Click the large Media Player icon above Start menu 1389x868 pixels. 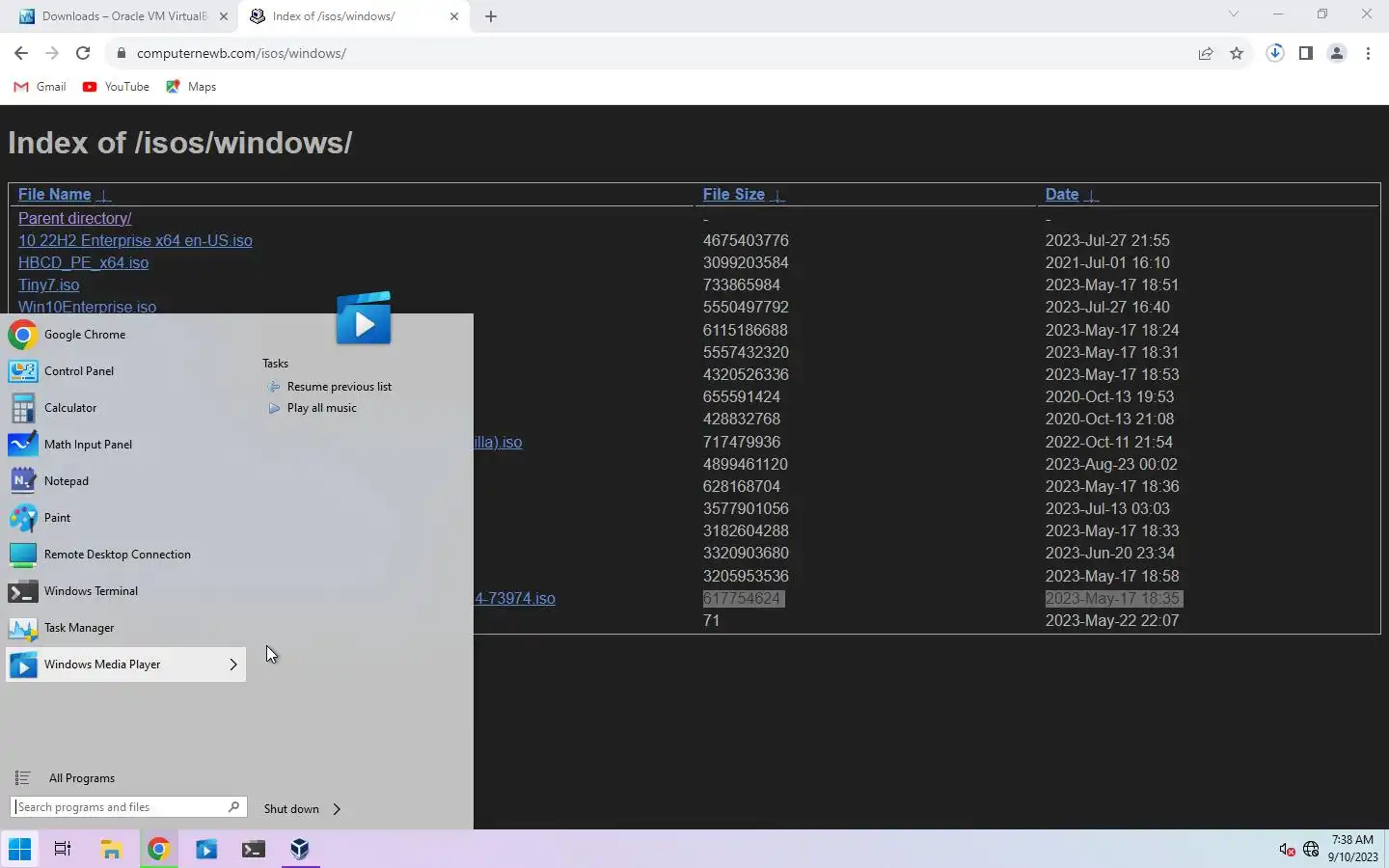tap(364, 318)
